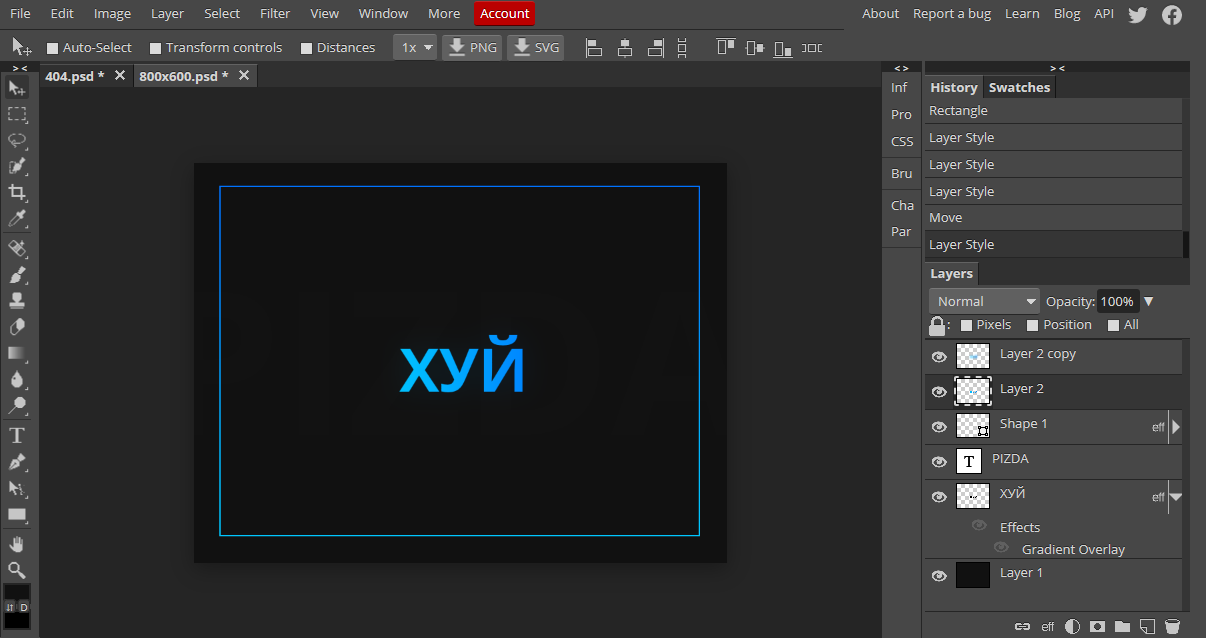Select the Lasso tool
Screen dimensions: 1206x638
pos(17,140)
